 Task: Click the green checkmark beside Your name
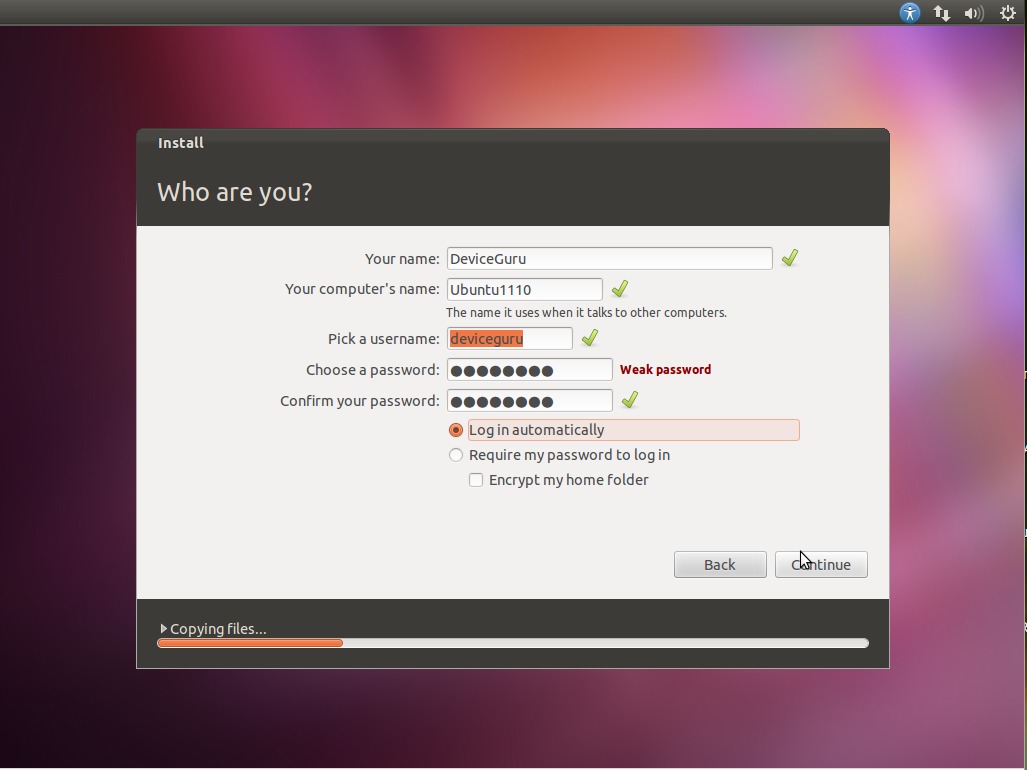tap(790, 257)
